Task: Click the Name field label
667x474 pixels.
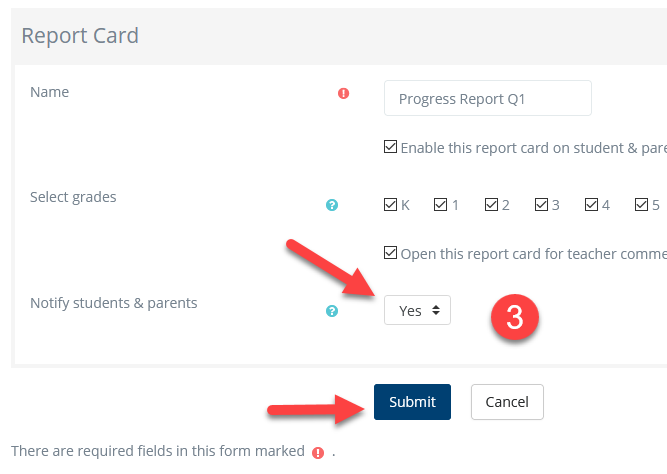Action: (50, 92)
